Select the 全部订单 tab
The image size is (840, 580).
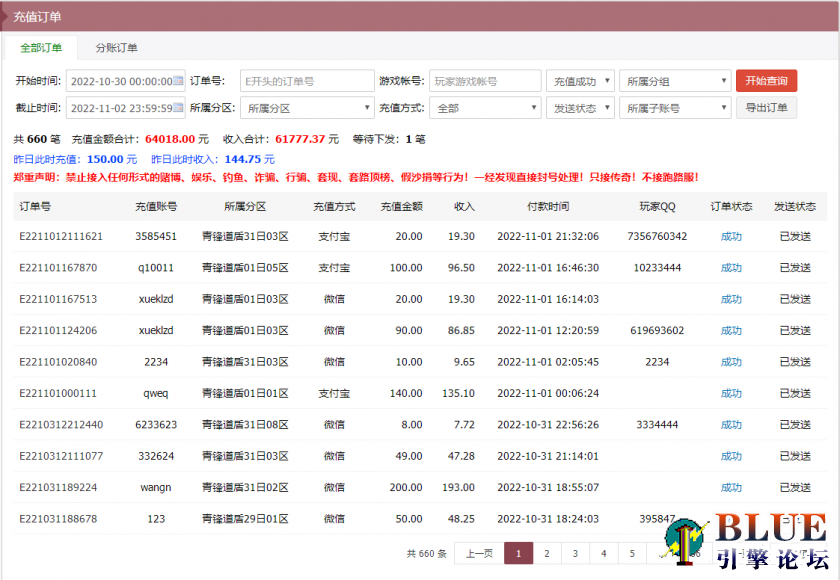click(x=40, y=47)
